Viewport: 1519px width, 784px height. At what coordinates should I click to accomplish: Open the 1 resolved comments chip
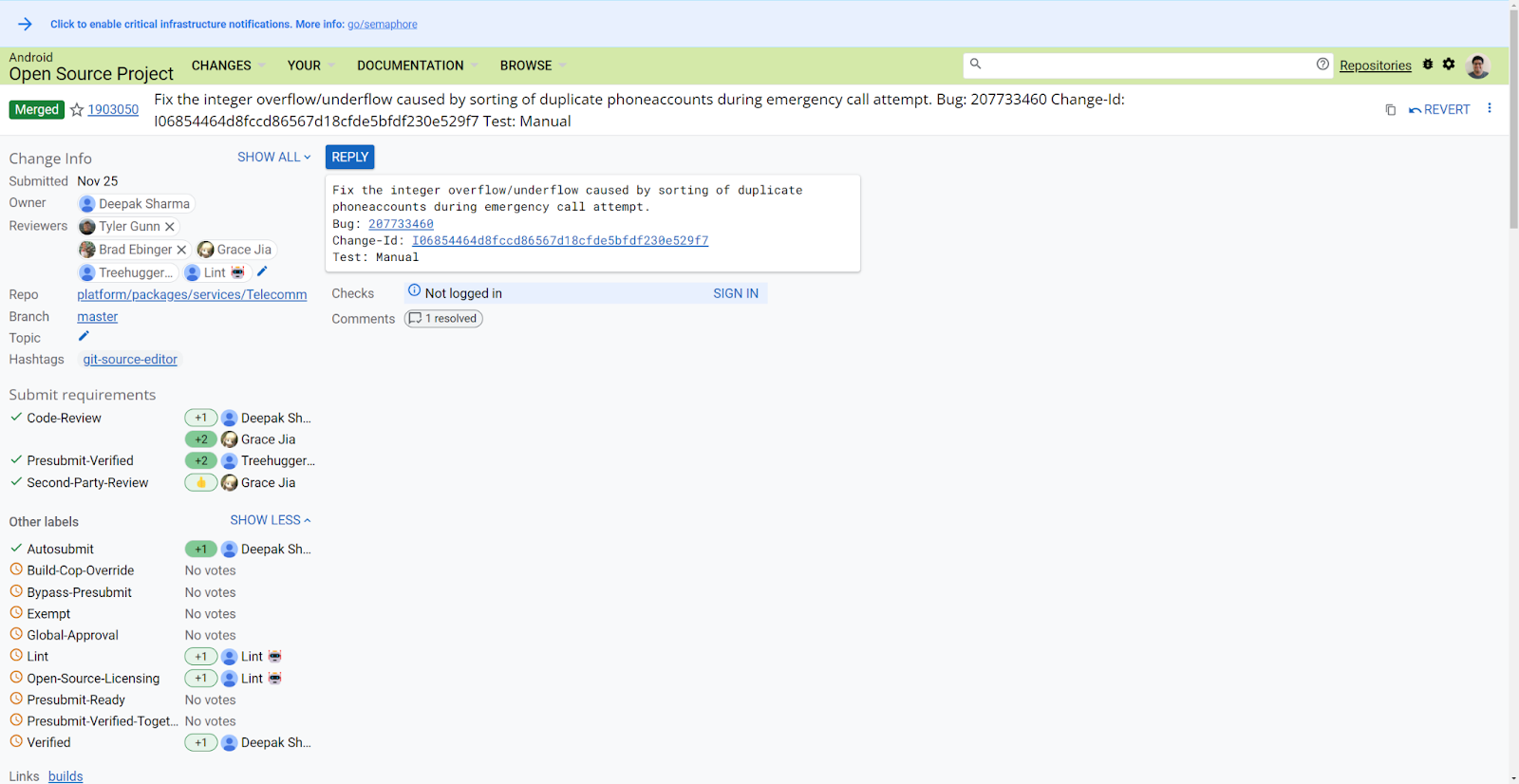click(443, 319)
